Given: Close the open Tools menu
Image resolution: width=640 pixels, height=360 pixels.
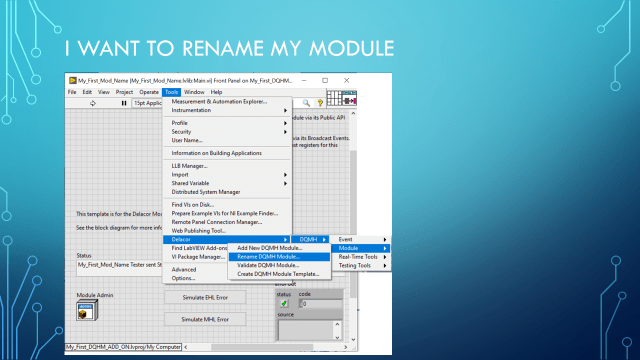Looking at the screenshot, I should [171, 92].
